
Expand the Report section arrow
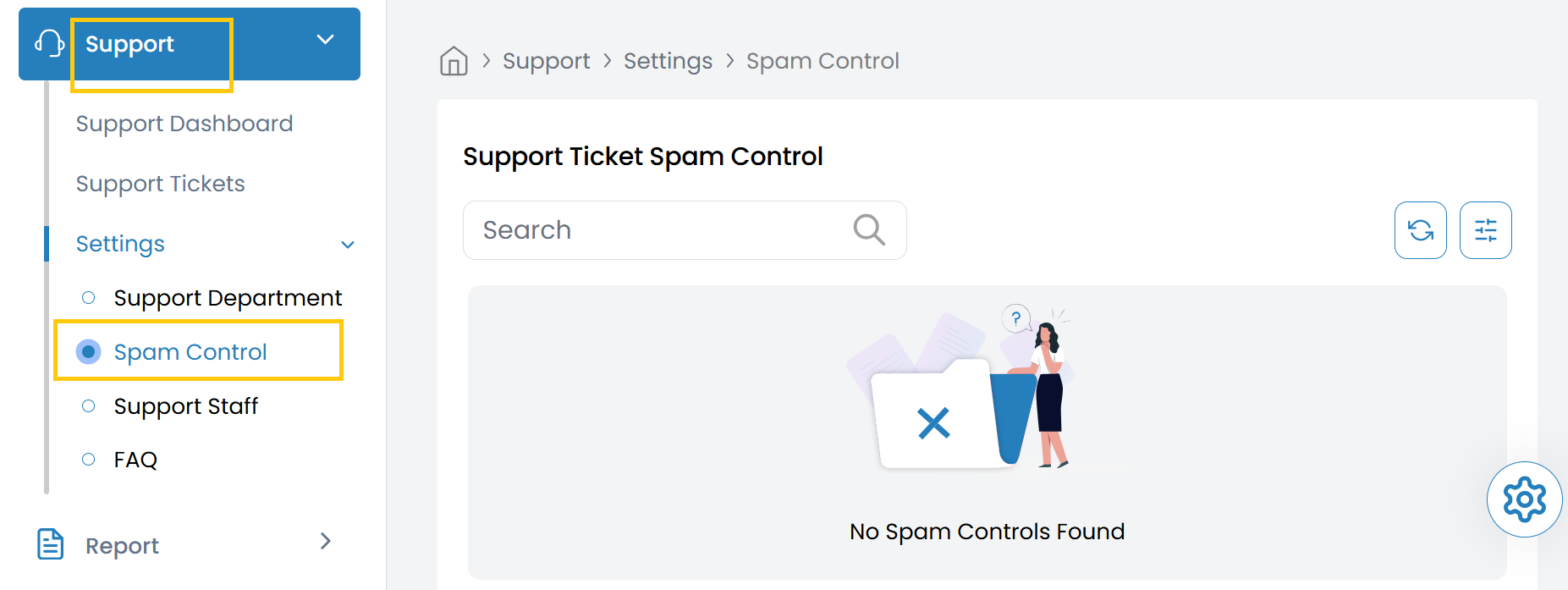[326, 541]
